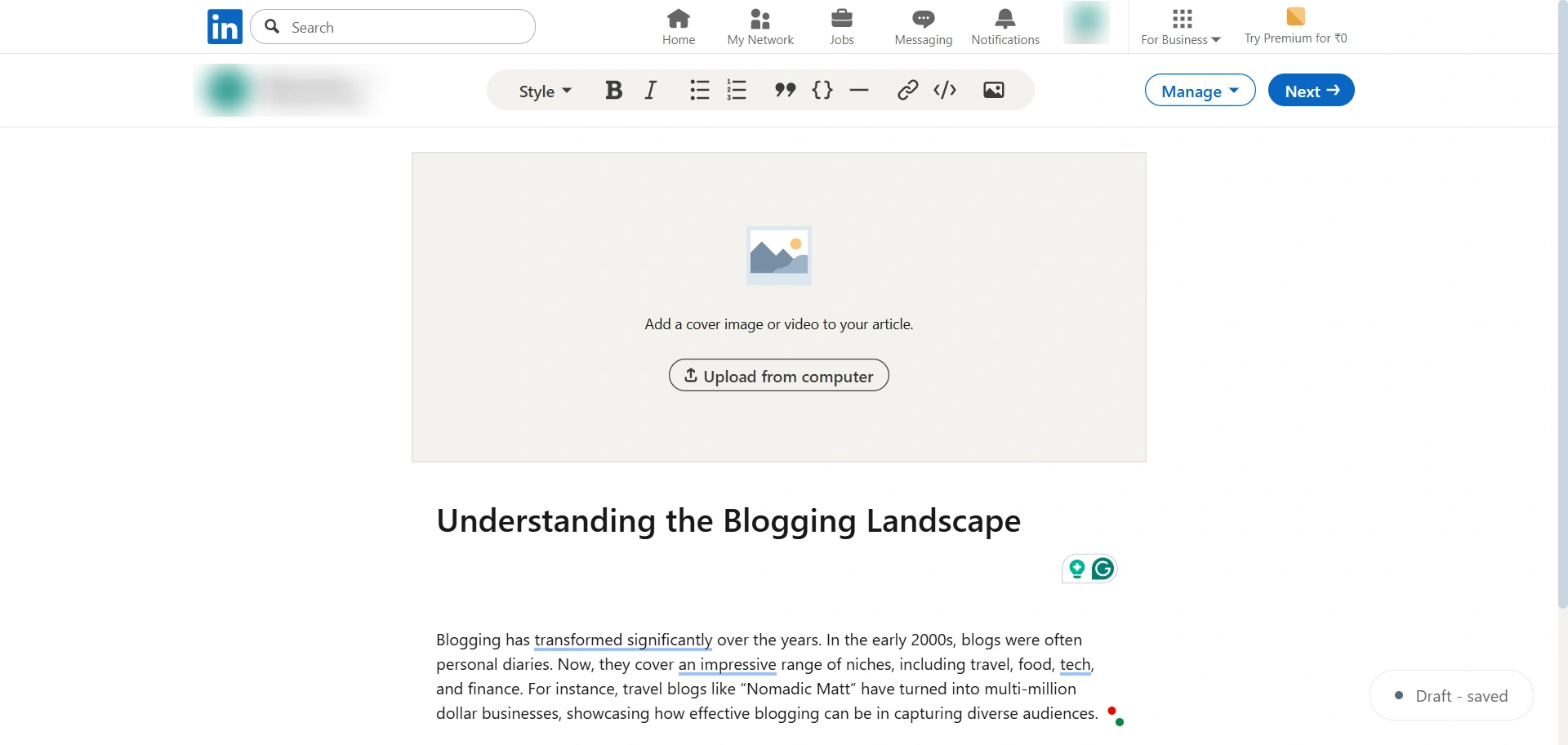Insert a horizontal divider line

click(x=859, y=90)
